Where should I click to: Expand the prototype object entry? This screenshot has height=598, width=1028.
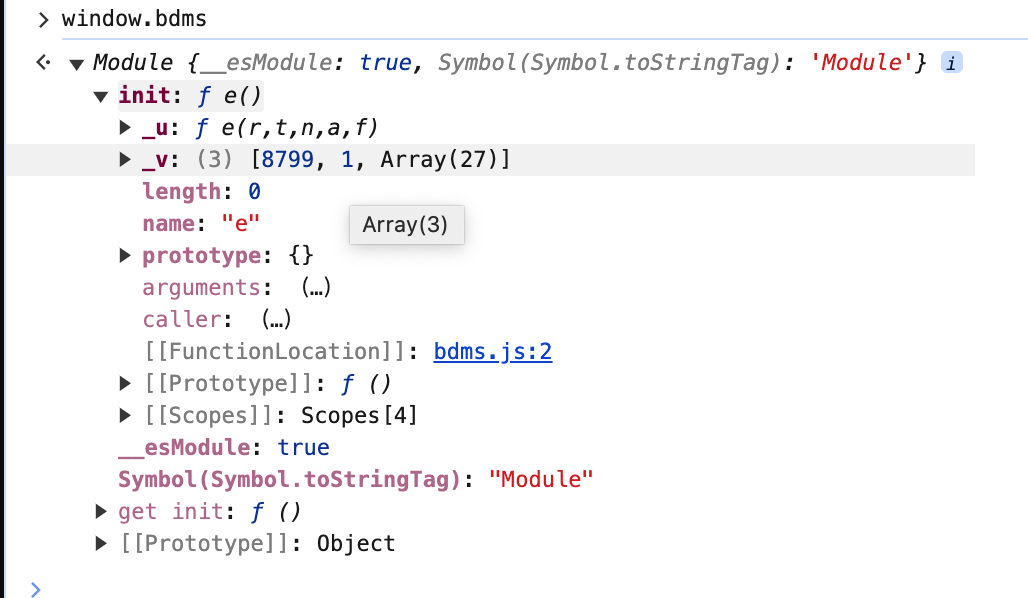coord(125,255)
